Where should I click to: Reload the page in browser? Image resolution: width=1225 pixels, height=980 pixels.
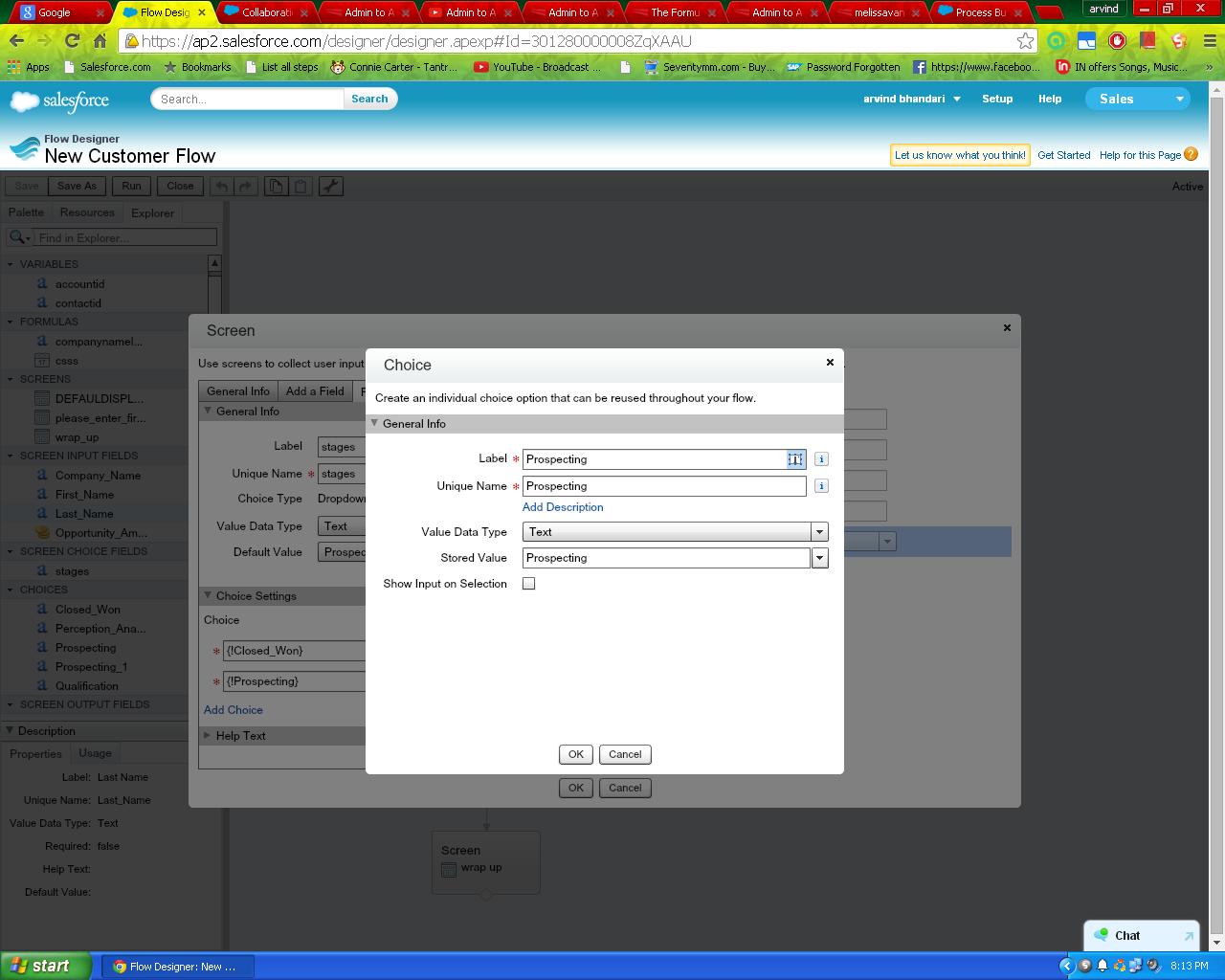(72, 41)
